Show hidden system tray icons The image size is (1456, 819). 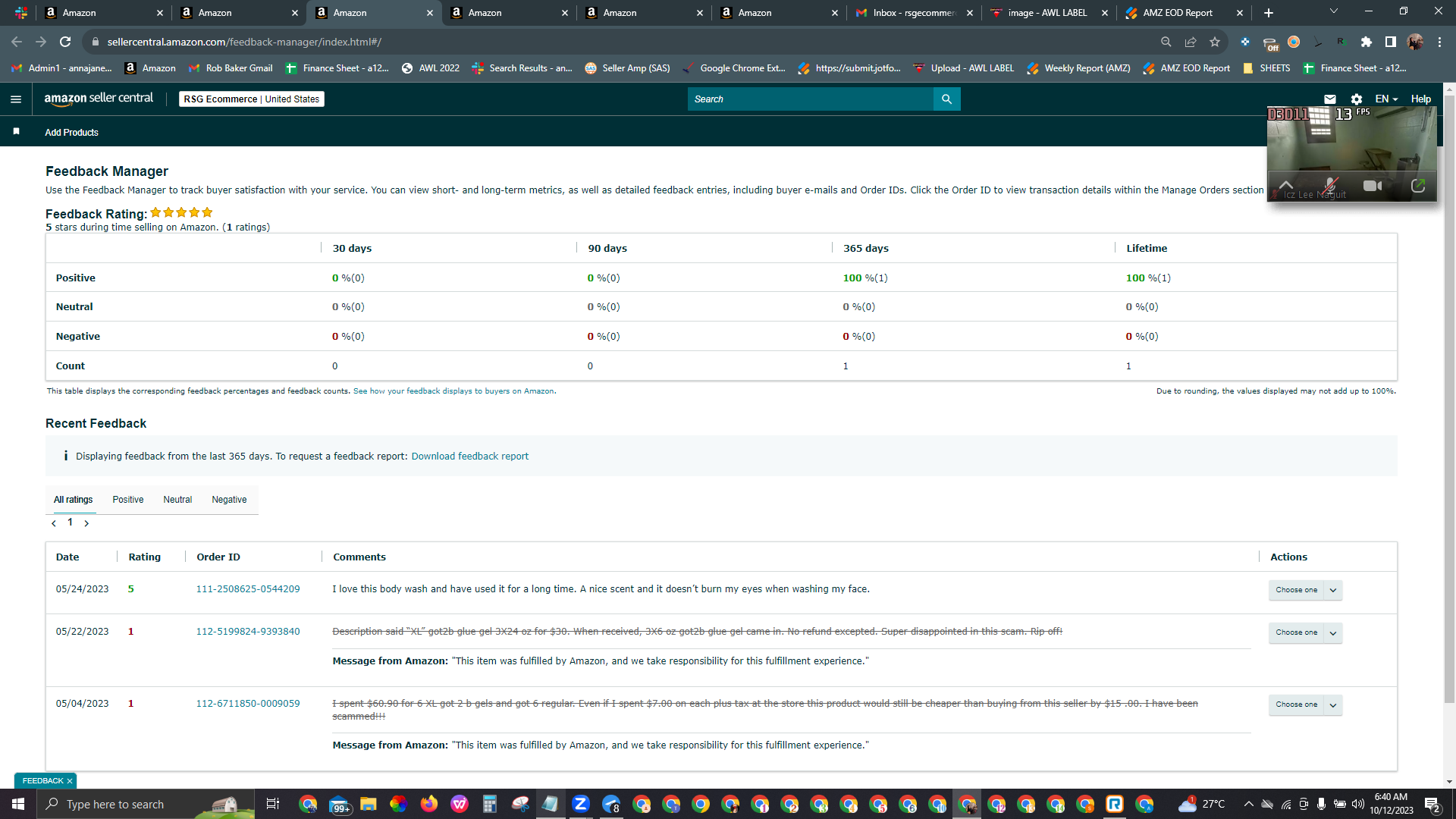click(1248, 804)
